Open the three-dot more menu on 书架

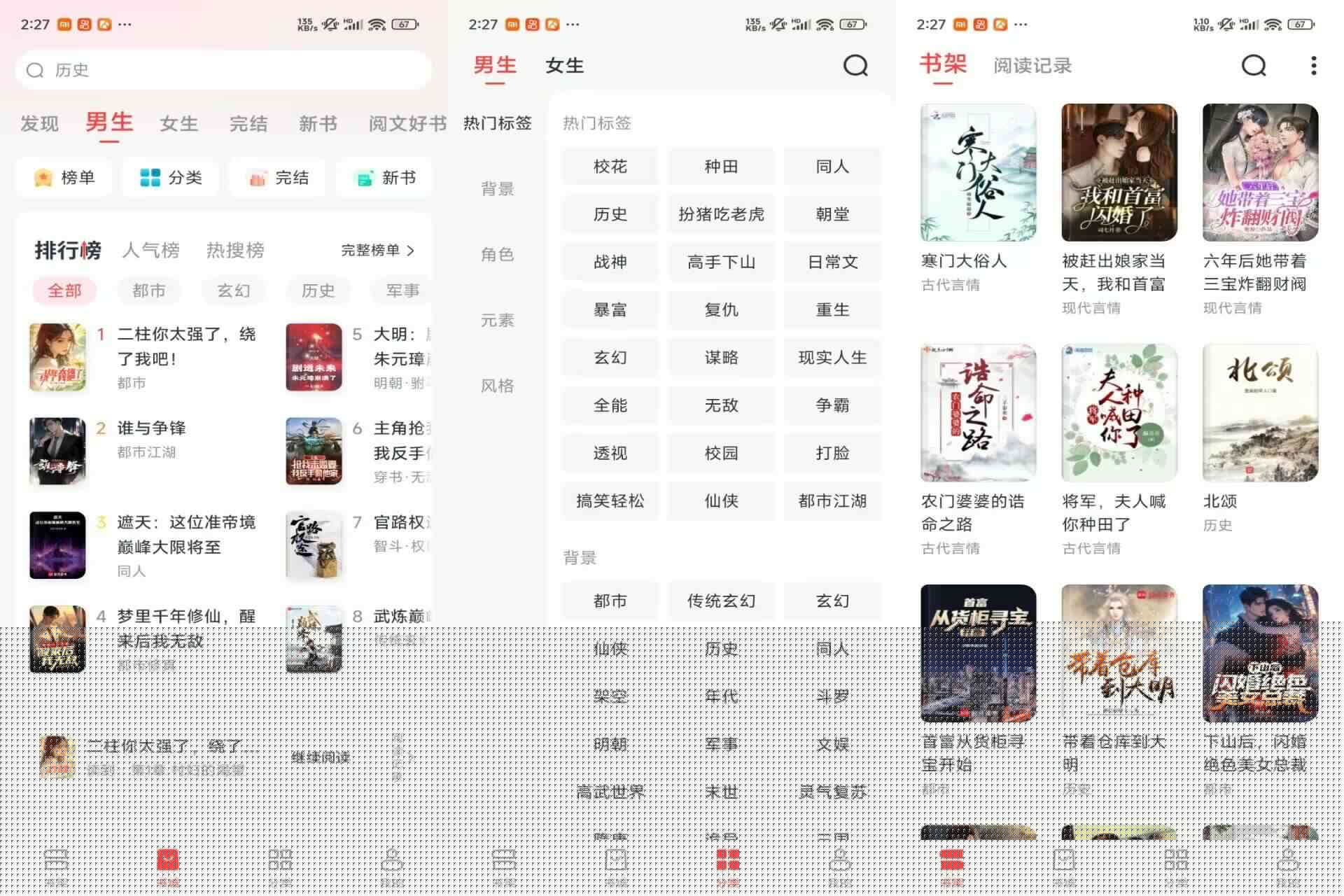click(1313, 66)
